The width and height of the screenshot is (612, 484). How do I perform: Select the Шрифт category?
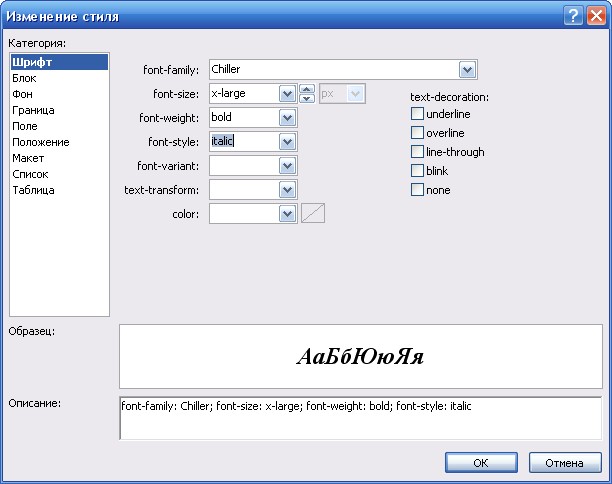click(x=59, y=62)
